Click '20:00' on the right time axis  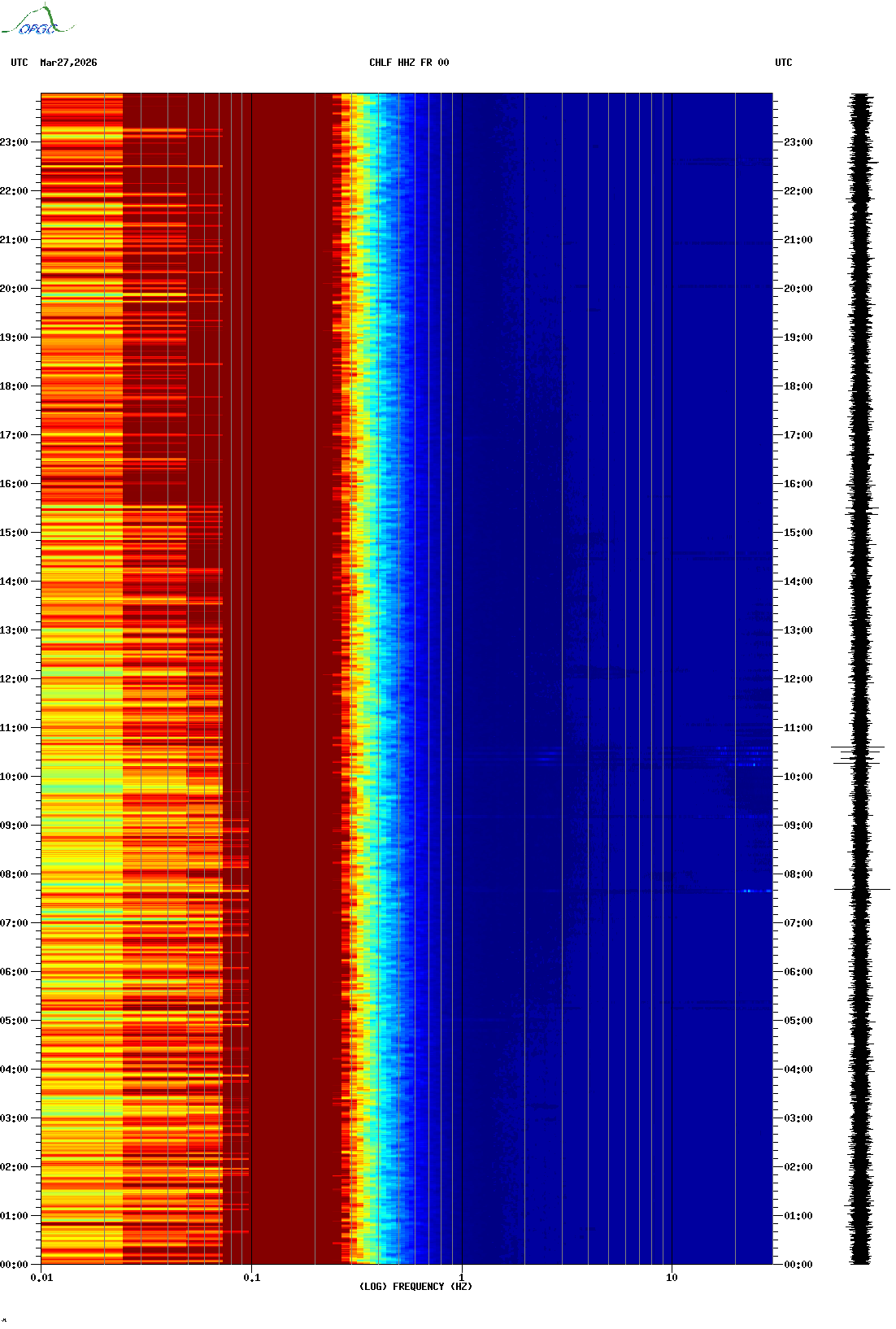coord(798,289)
